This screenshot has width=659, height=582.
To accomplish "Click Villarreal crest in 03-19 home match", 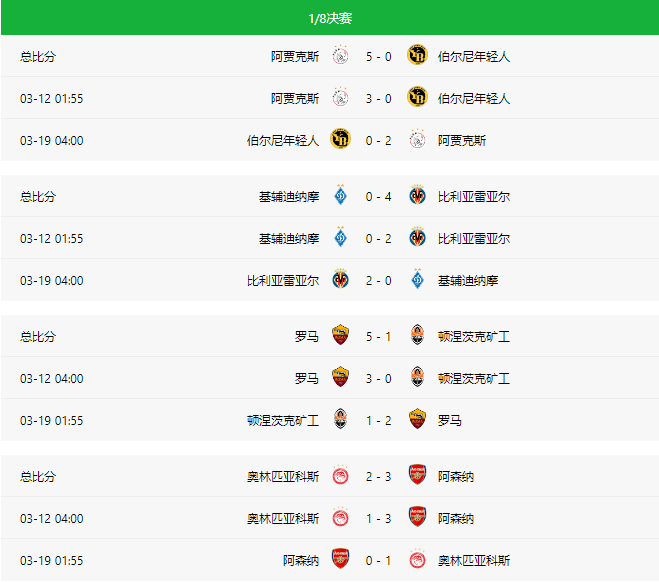I will (x=340, y=279).
